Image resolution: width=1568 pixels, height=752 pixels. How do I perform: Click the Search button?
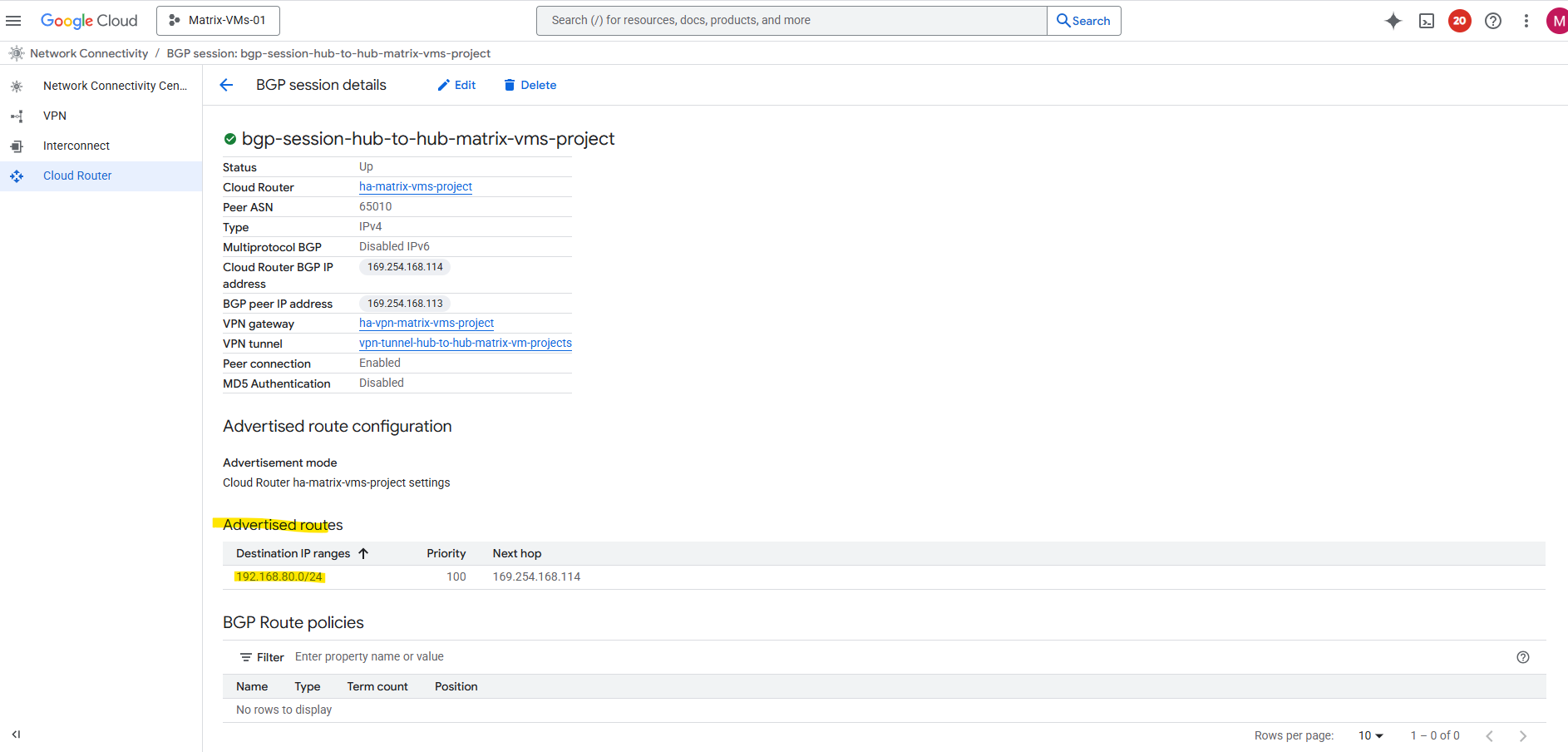1083,21
